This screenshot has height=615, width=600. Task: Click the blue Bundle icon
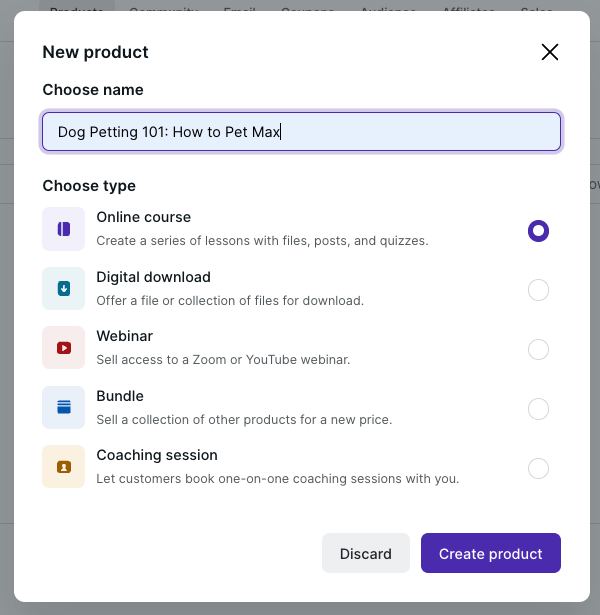(64, 407)
